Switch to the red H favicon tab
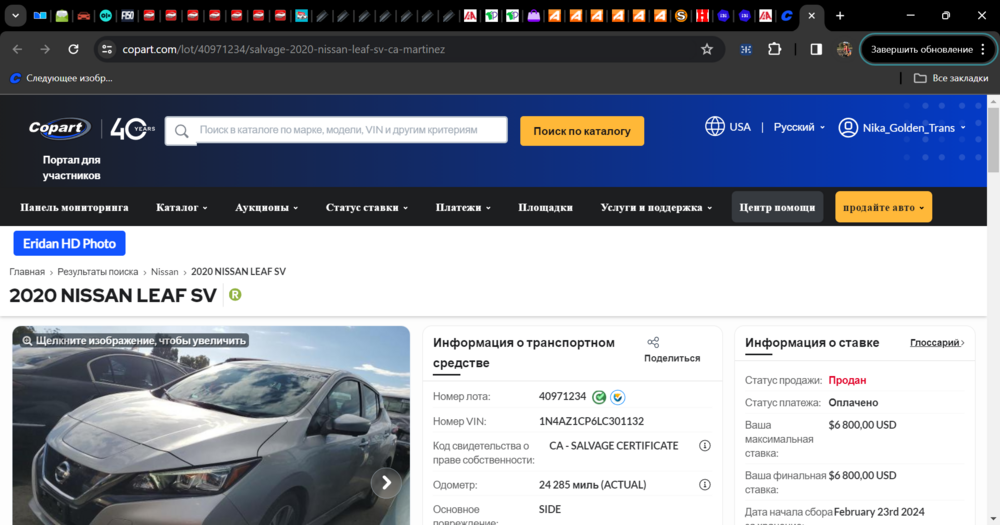 coord(702,16)
